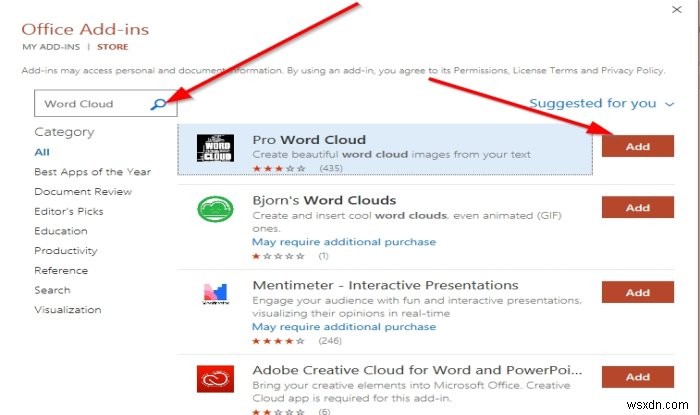This screenshot has width=700, height=415.
Task: Add the Pro Word Cloud add-in
Action: (638, 146)
